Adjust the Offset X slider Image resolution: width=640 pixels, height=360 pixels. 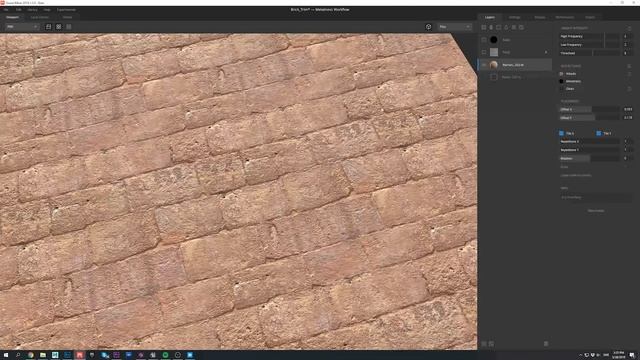(589, 109)
